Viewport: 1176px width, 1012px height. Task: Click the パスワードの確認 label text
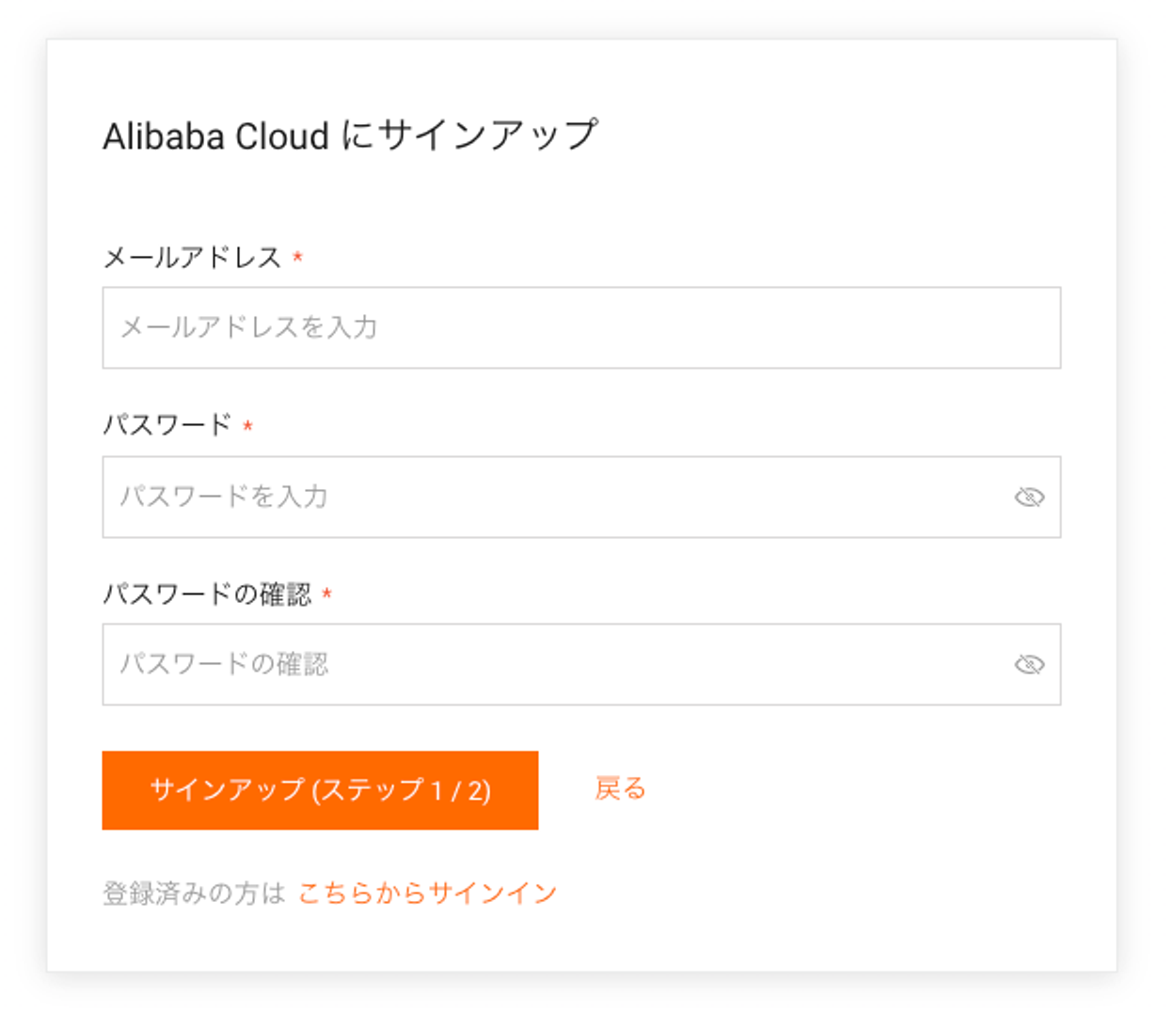point(207,594)
